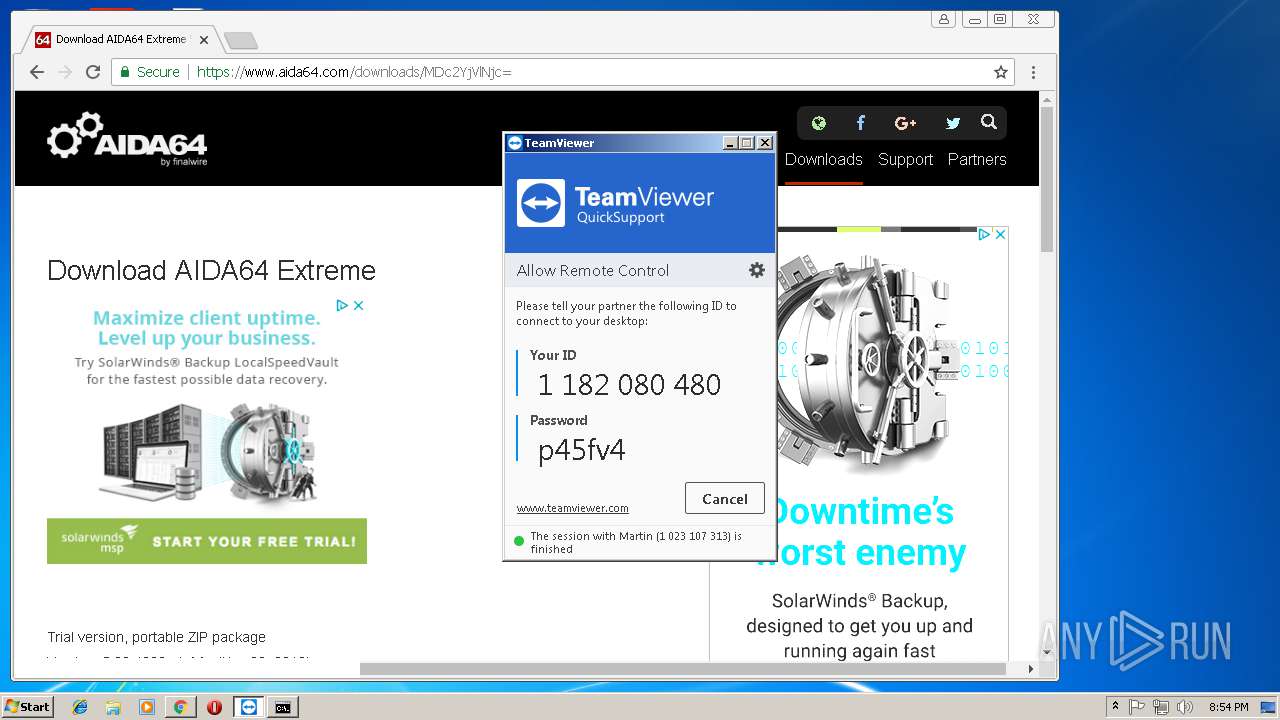Switch to Chrome in the taskbar
Viewport: 1280px width, 720px height.
pos(180,707)
